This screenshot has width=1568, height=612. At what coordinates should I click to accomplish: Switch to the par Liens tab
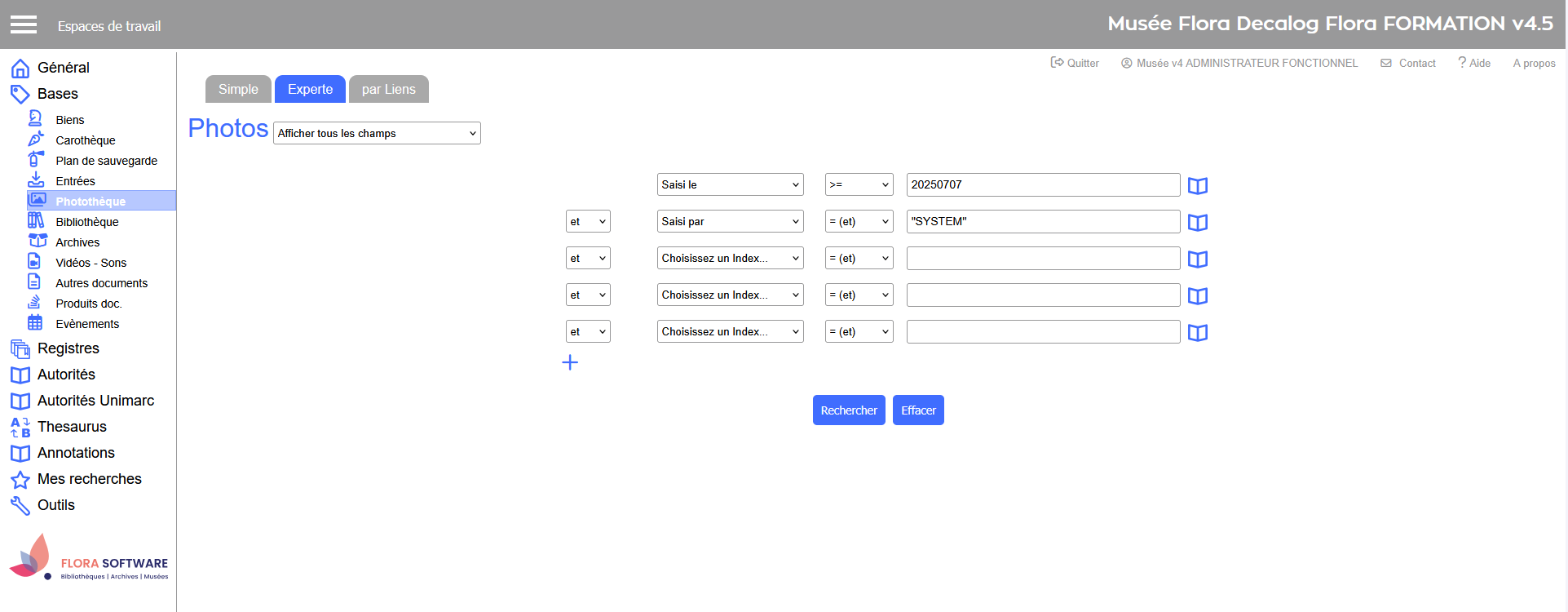point(388,89)
